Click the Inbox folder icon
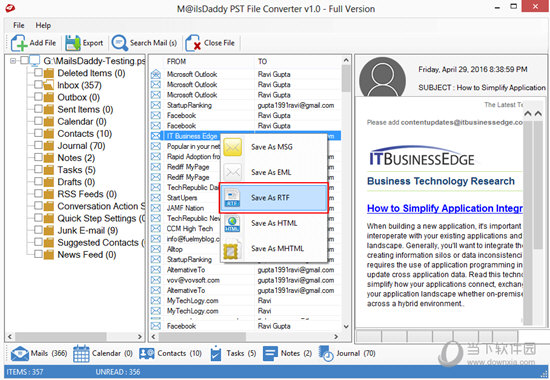 coord(49,85)
